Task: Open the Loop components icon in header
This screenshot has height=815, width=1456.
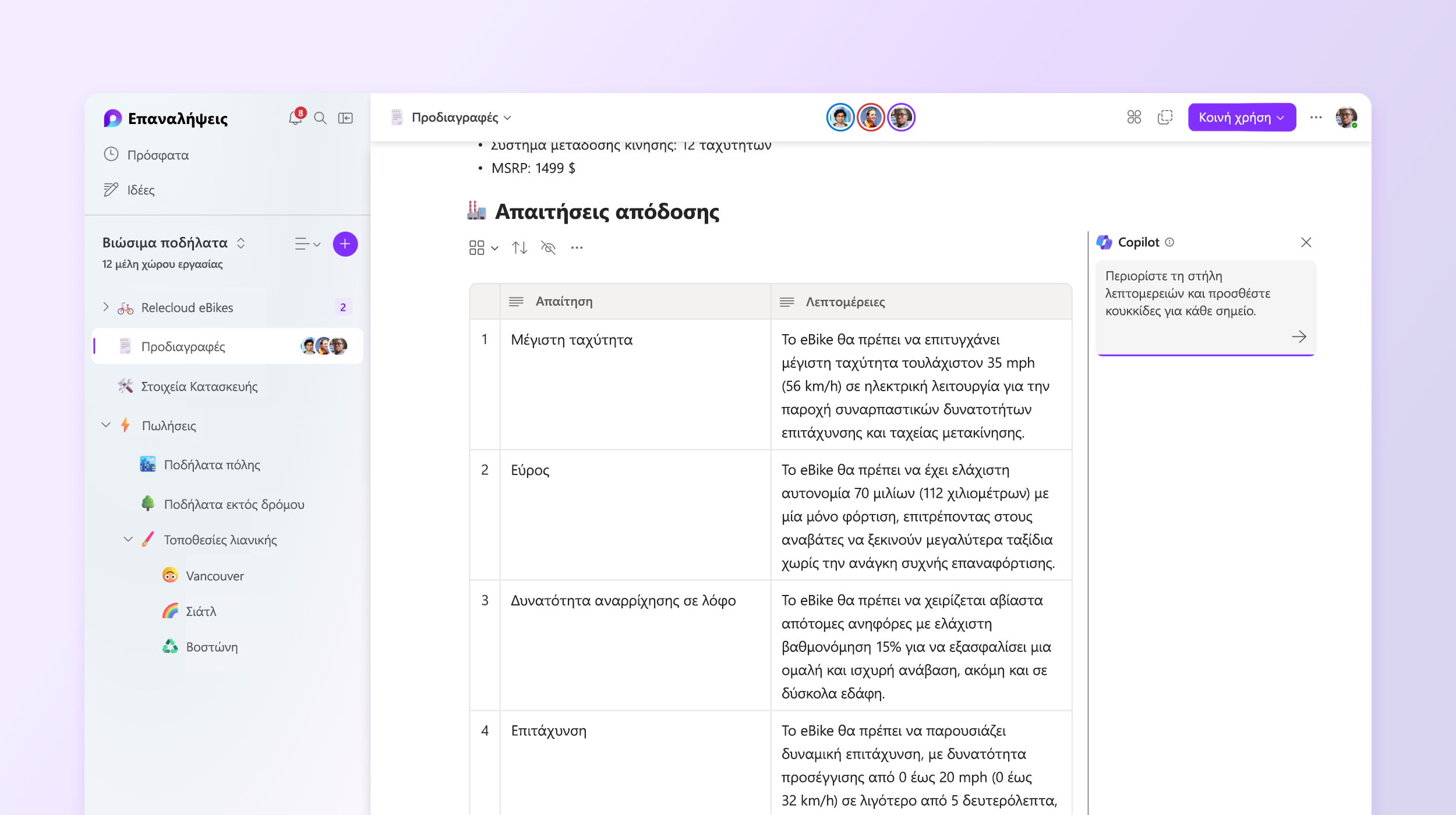Action: [x=1134, y=118]
